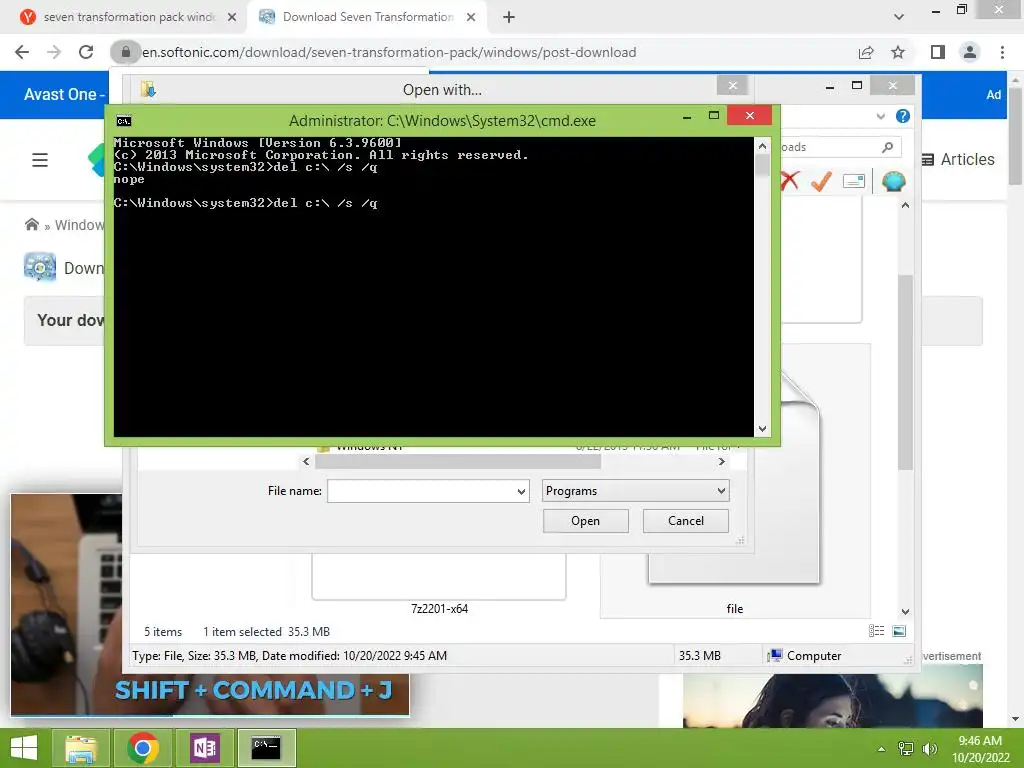The height and width of the screenshot is (768, 1024).
Task: Open the Windows Start button
Action: coord(24,748)
